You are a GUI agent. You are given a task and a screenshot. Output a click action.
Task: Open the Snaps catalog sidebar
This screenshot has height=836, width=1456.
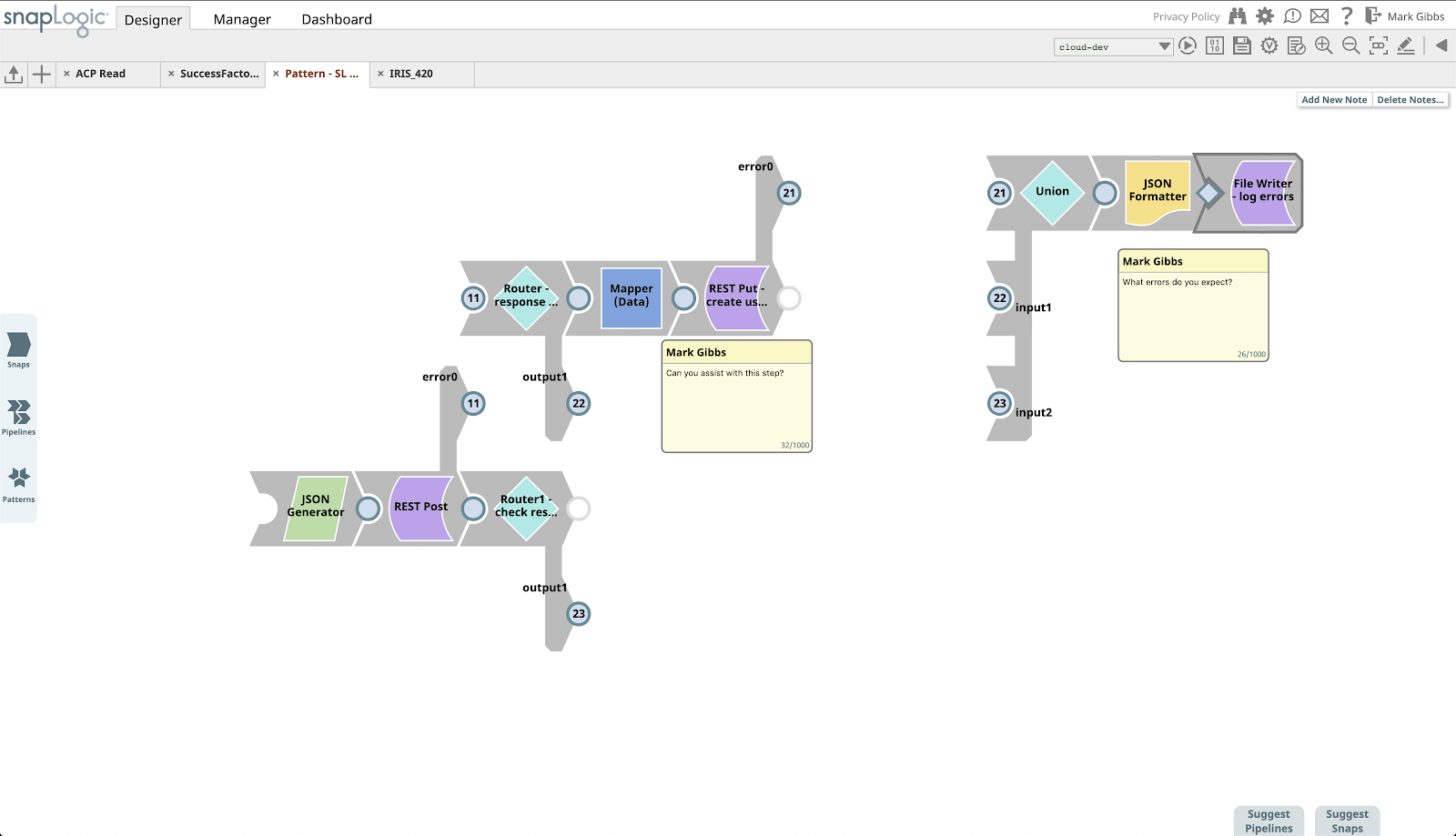(18, 349)
